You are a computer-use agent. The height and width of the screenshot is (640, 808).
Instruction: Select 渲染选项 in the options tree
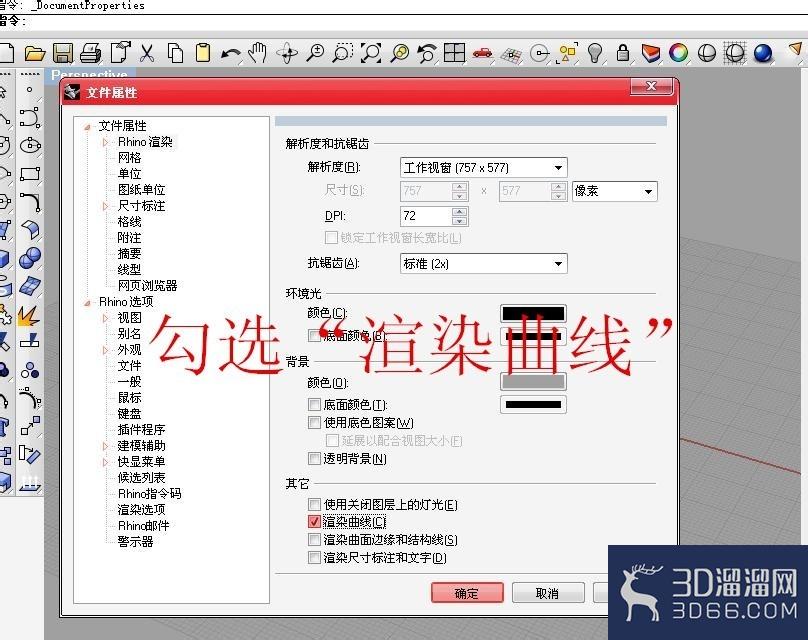[x=142, y=509]
